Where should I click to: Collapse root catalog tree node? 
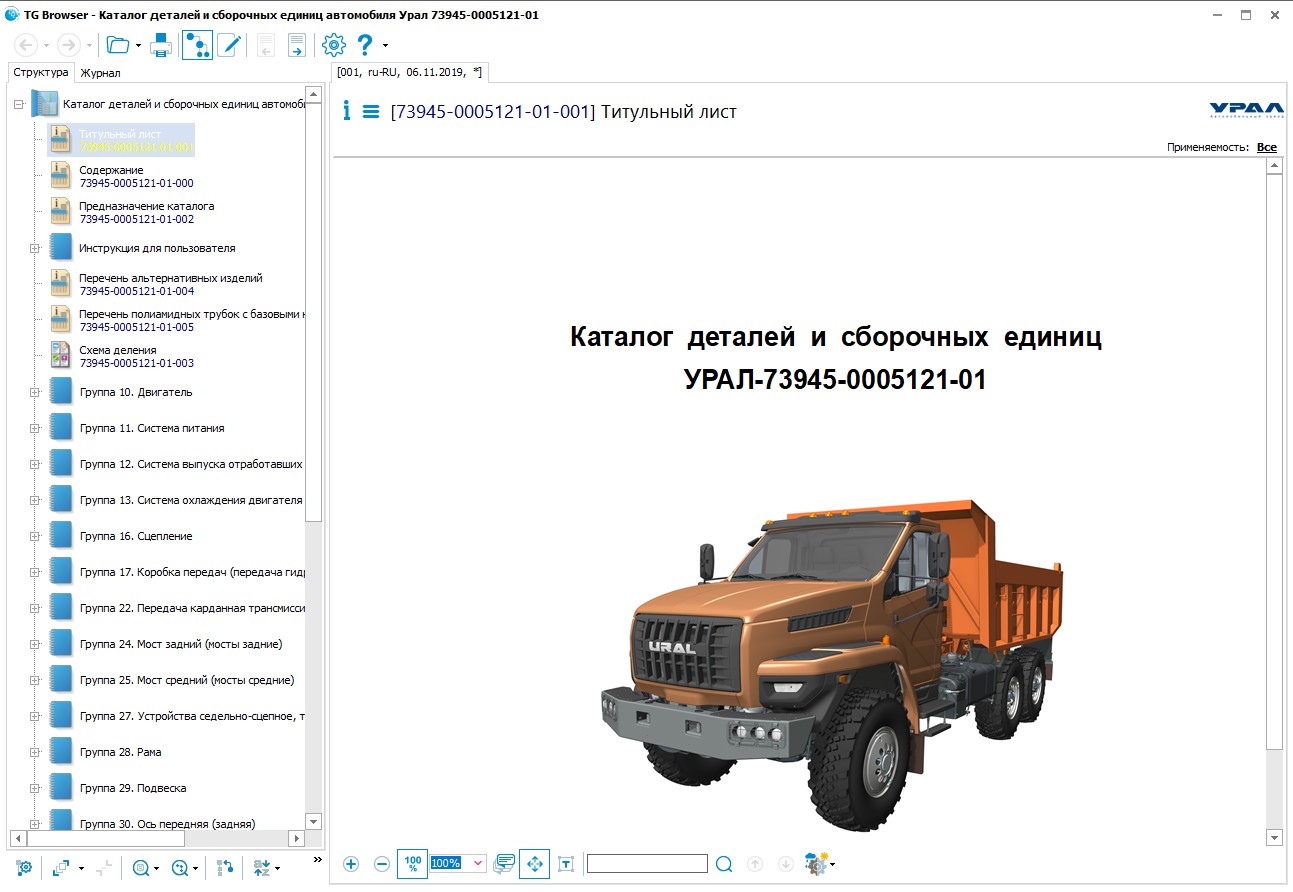(x=18, y=103)
